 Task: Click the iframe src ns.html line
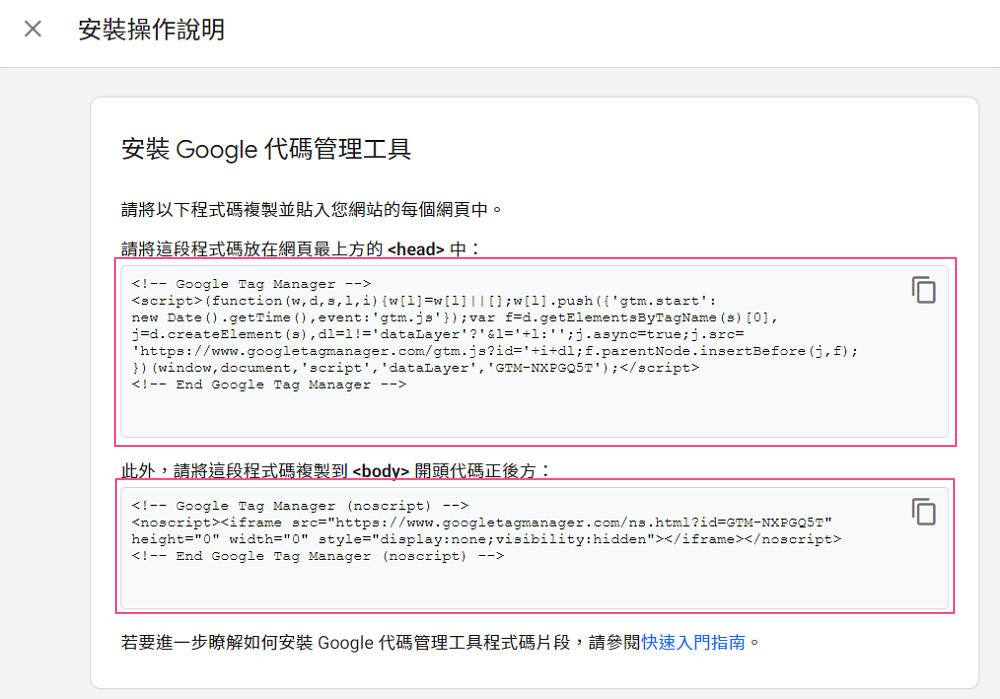[482, 523]
